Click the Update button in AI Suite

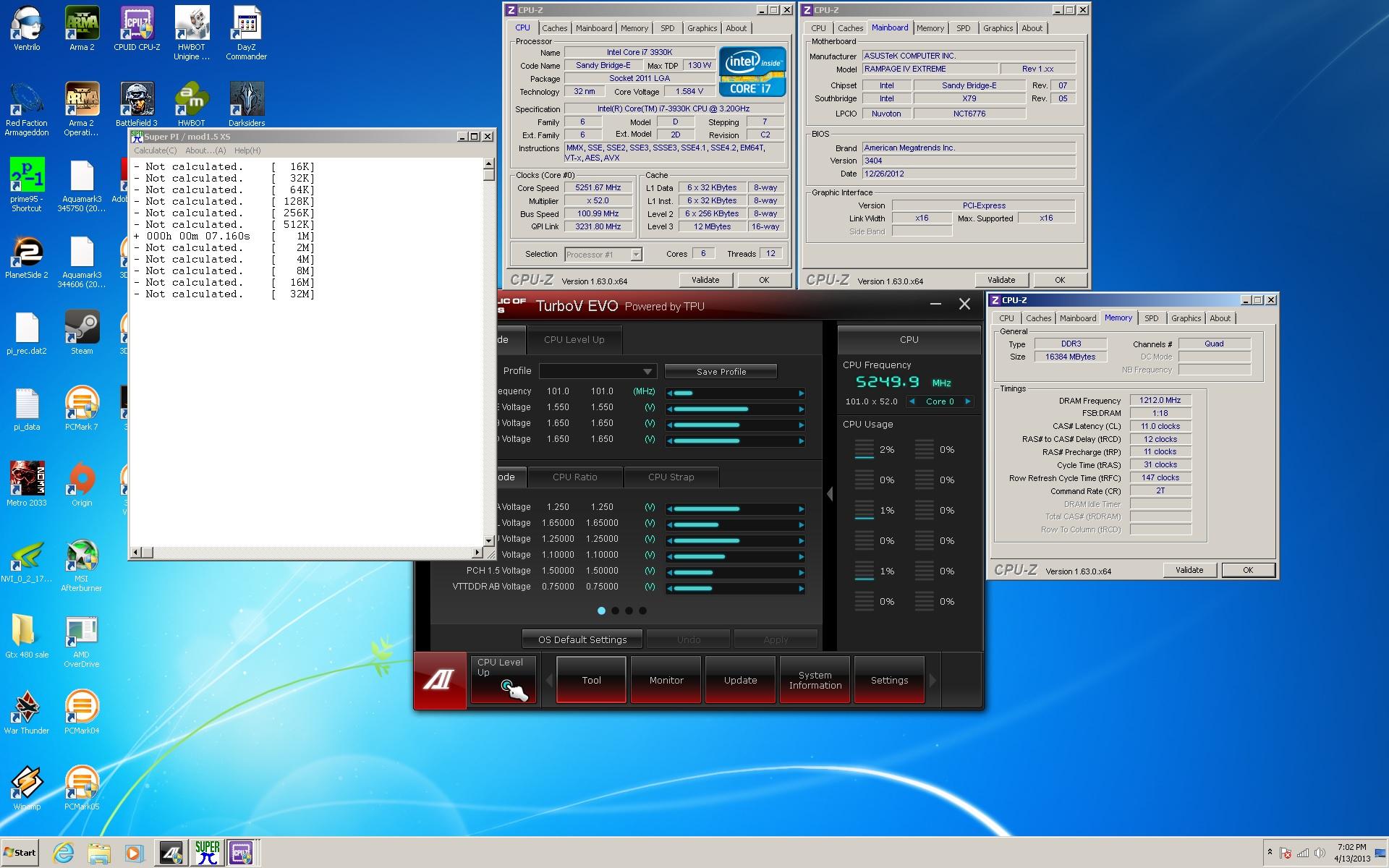(740, 680)
